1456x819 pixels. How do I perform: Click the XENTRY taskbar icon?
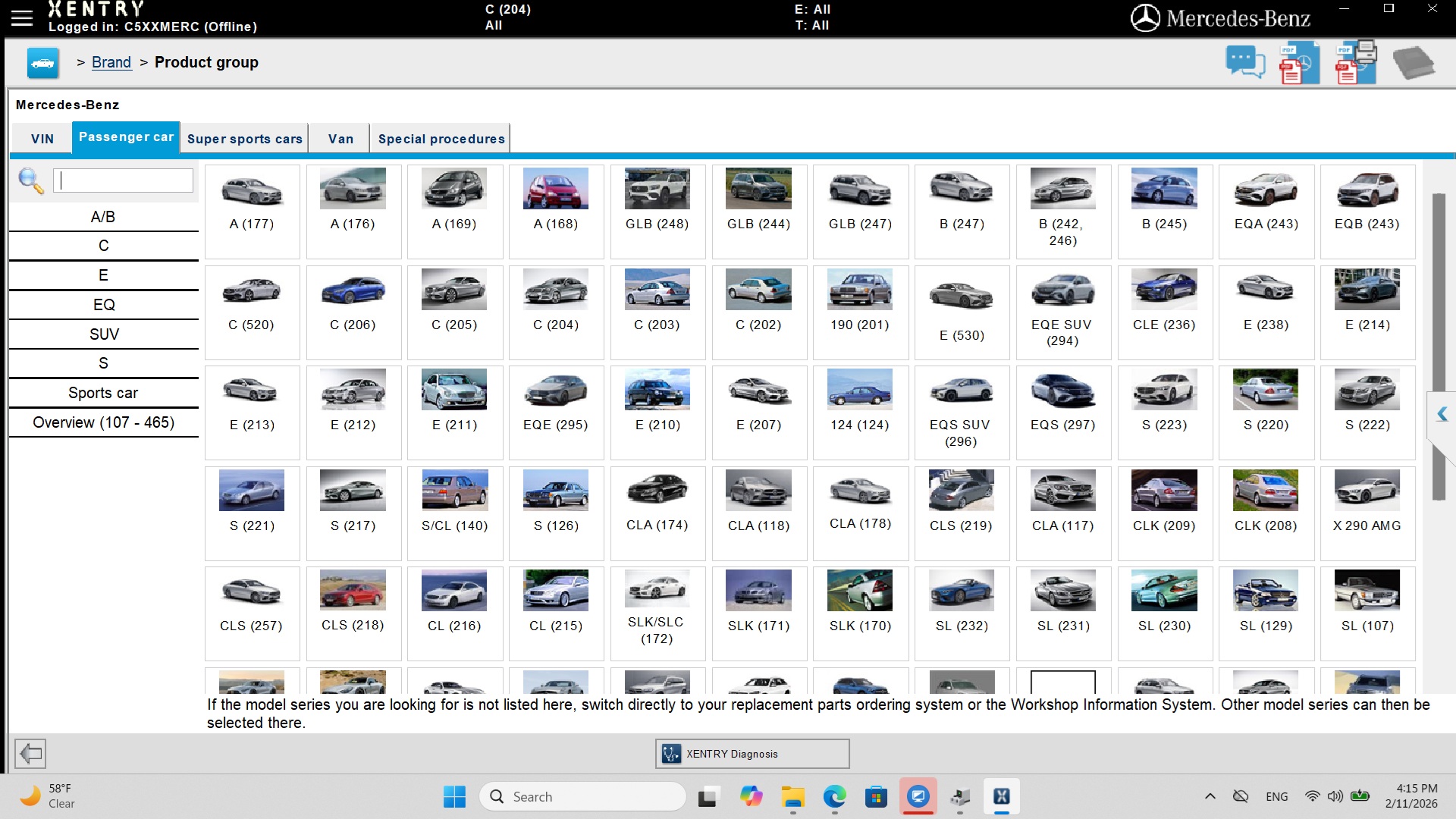point(1001,797)
